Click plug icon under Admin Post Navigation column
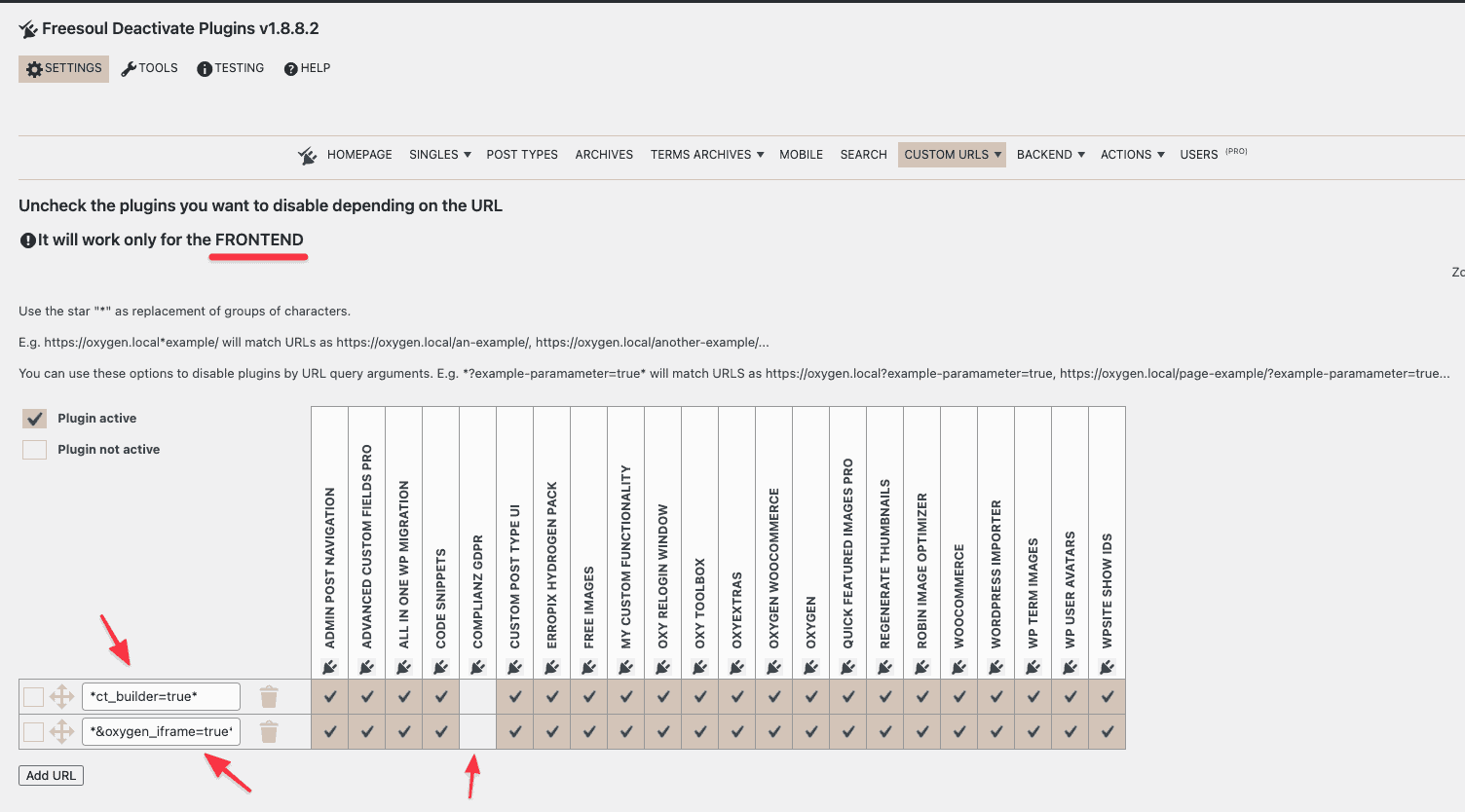The width and height of the screenshot is (1465, 812). tap(330, 667)
